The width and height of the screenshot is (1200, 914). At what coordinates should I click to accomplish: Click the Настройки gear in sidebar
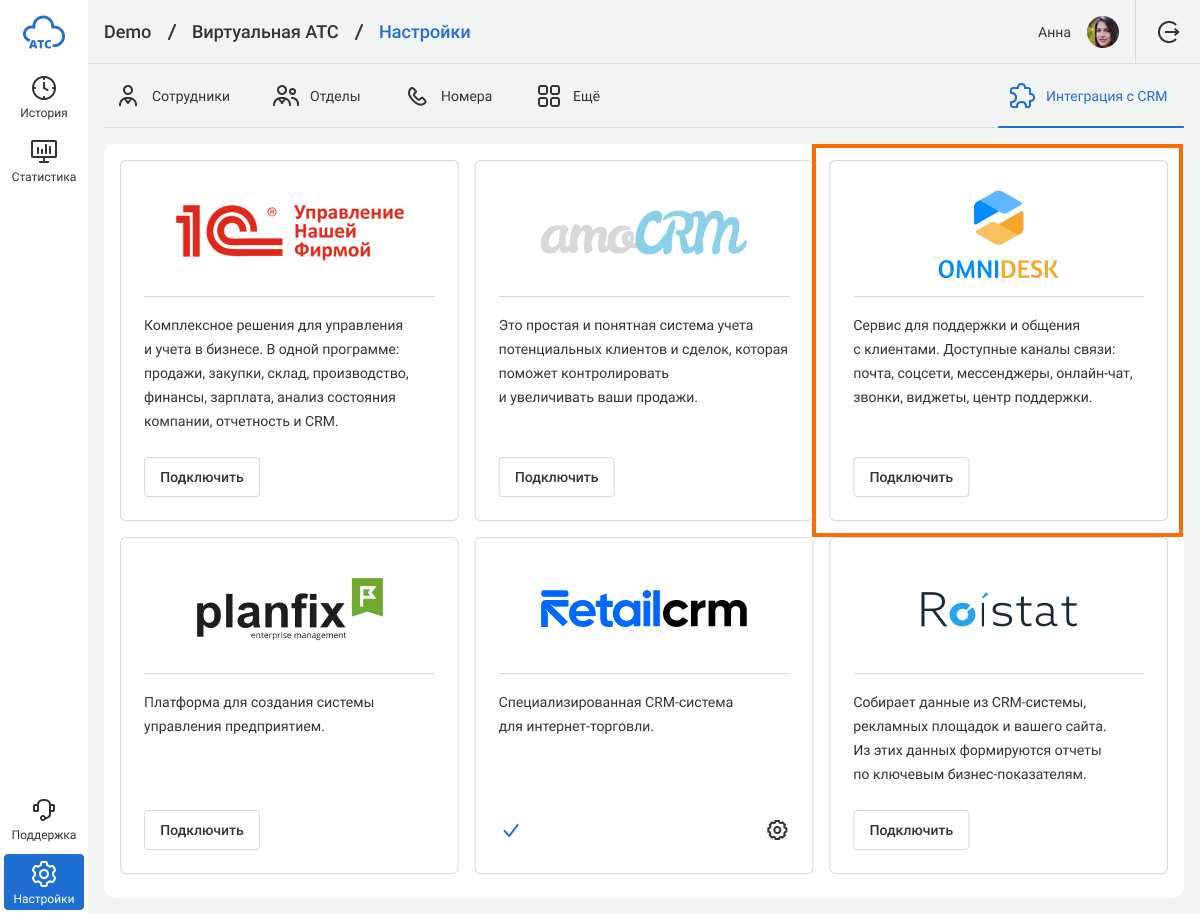[43, 882]
